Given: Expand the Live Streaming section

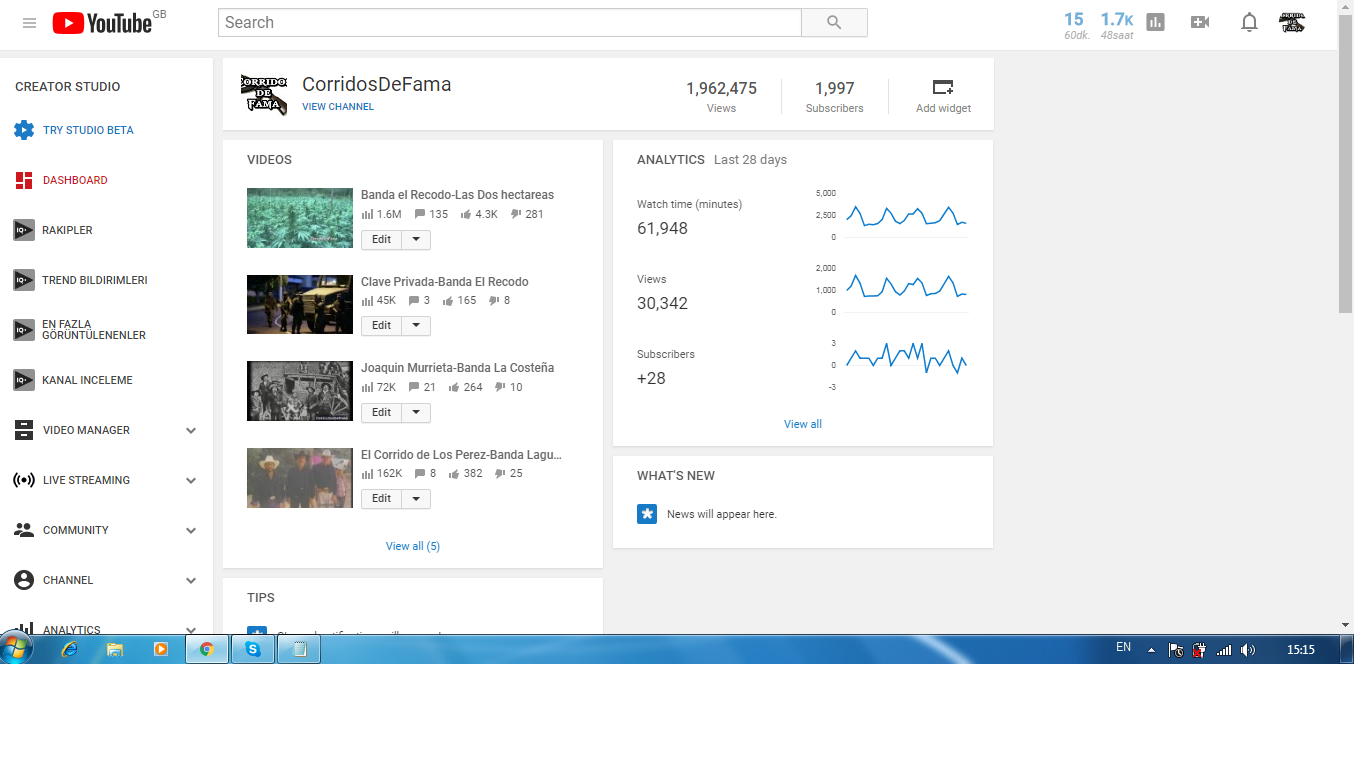Looking at the screenshot, I should click(x=191, y=481).
